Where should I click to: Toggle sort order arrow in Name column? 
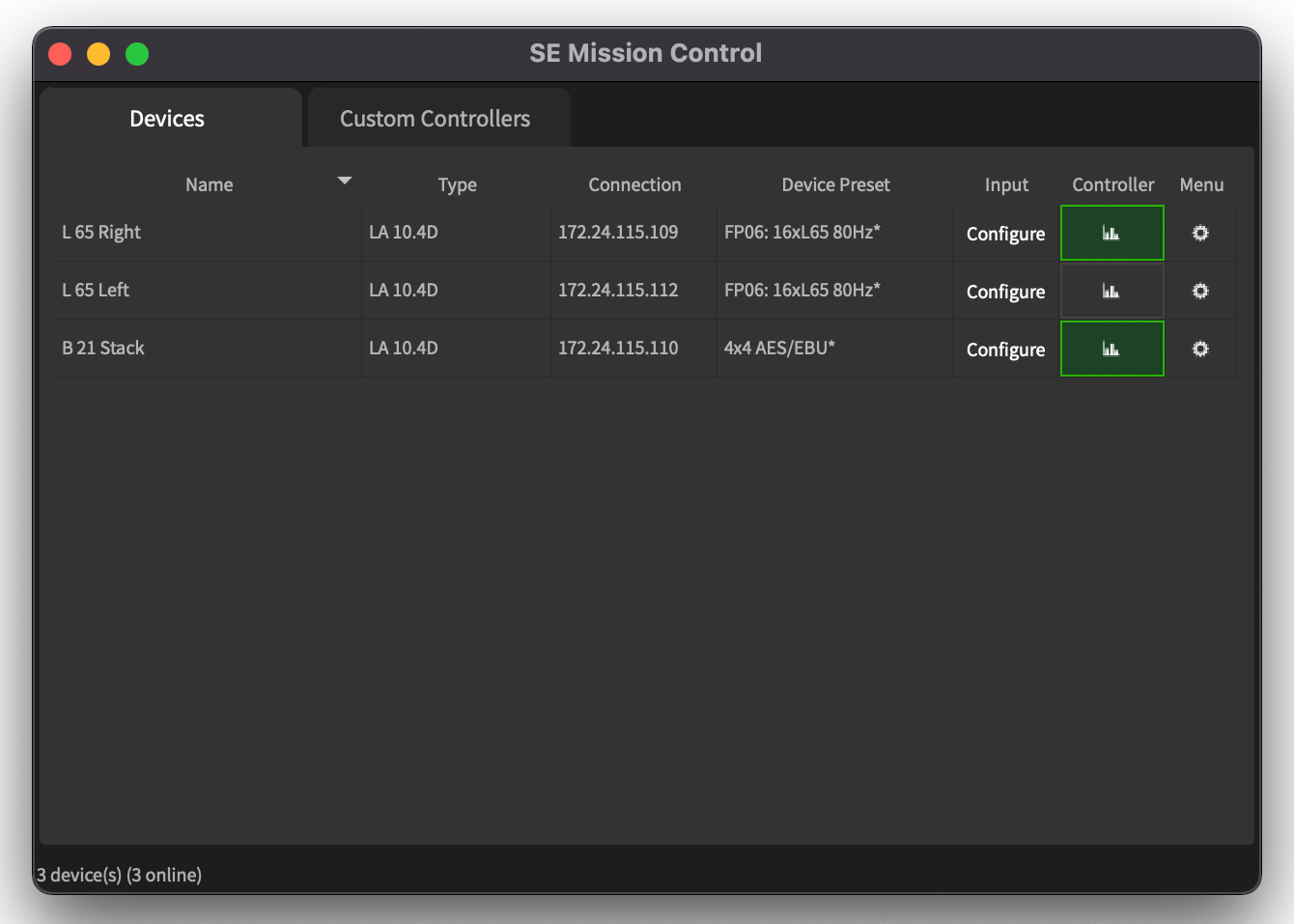[x=344, y=181]
